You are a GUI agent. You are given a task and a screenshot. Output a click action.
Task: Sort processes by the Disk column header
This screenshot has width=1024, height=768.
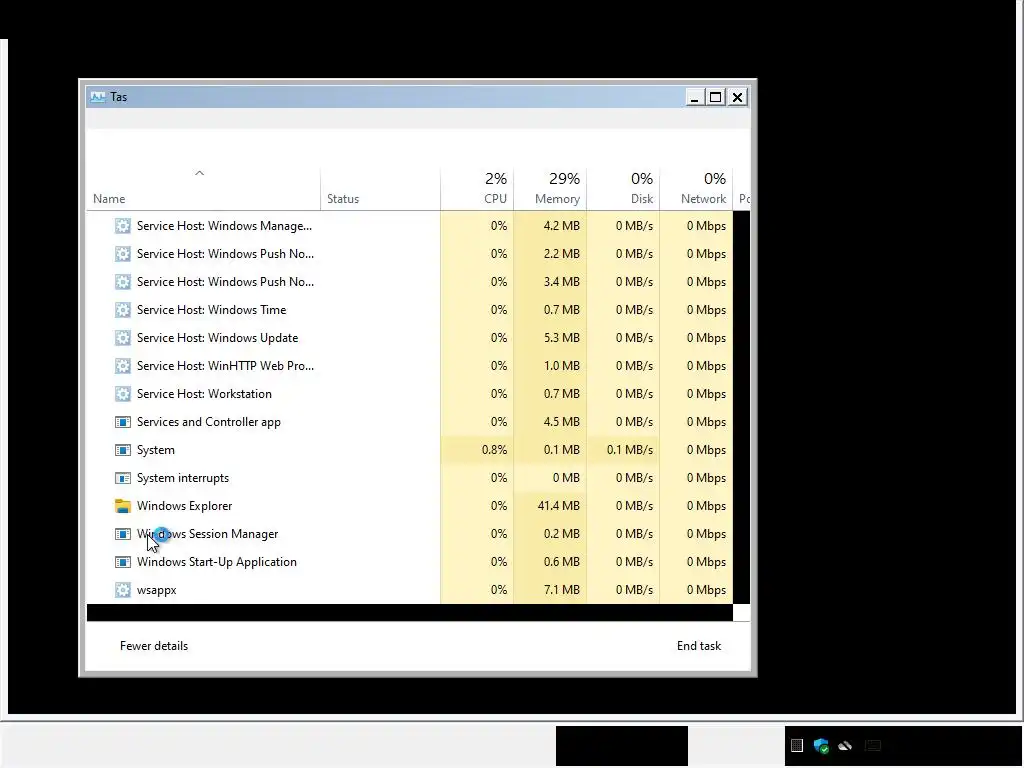coord(642,199)
